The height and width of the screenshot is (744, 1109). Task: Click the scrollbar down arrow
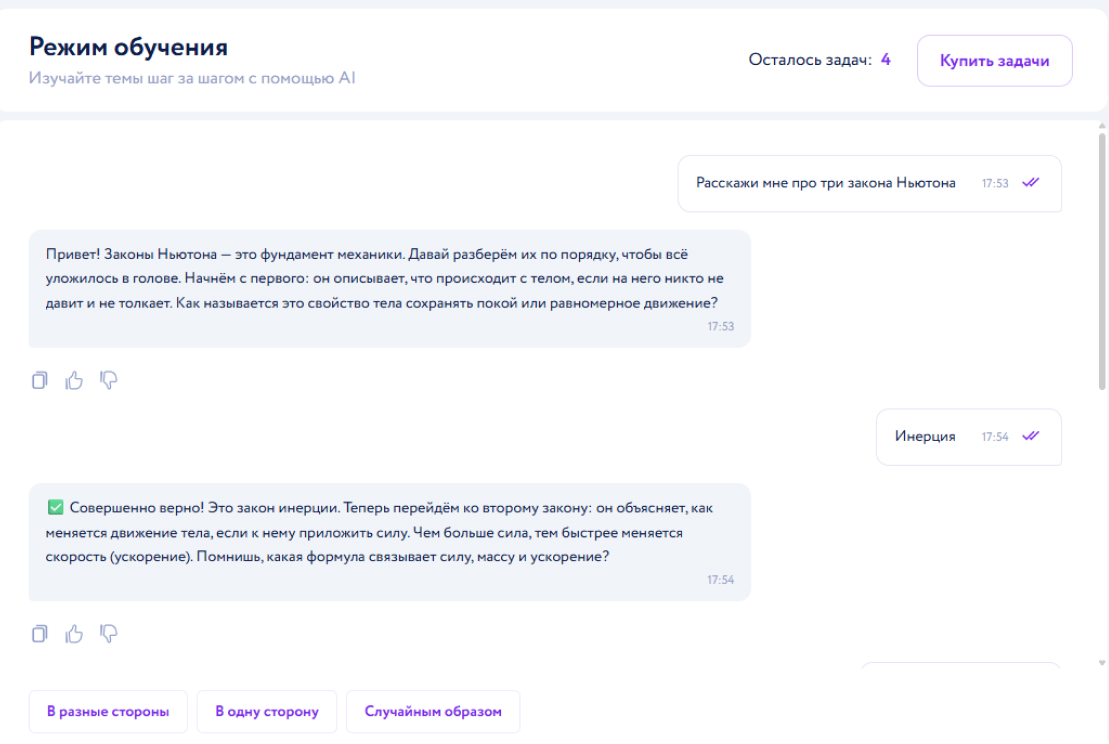click(x=1102, y=663)
